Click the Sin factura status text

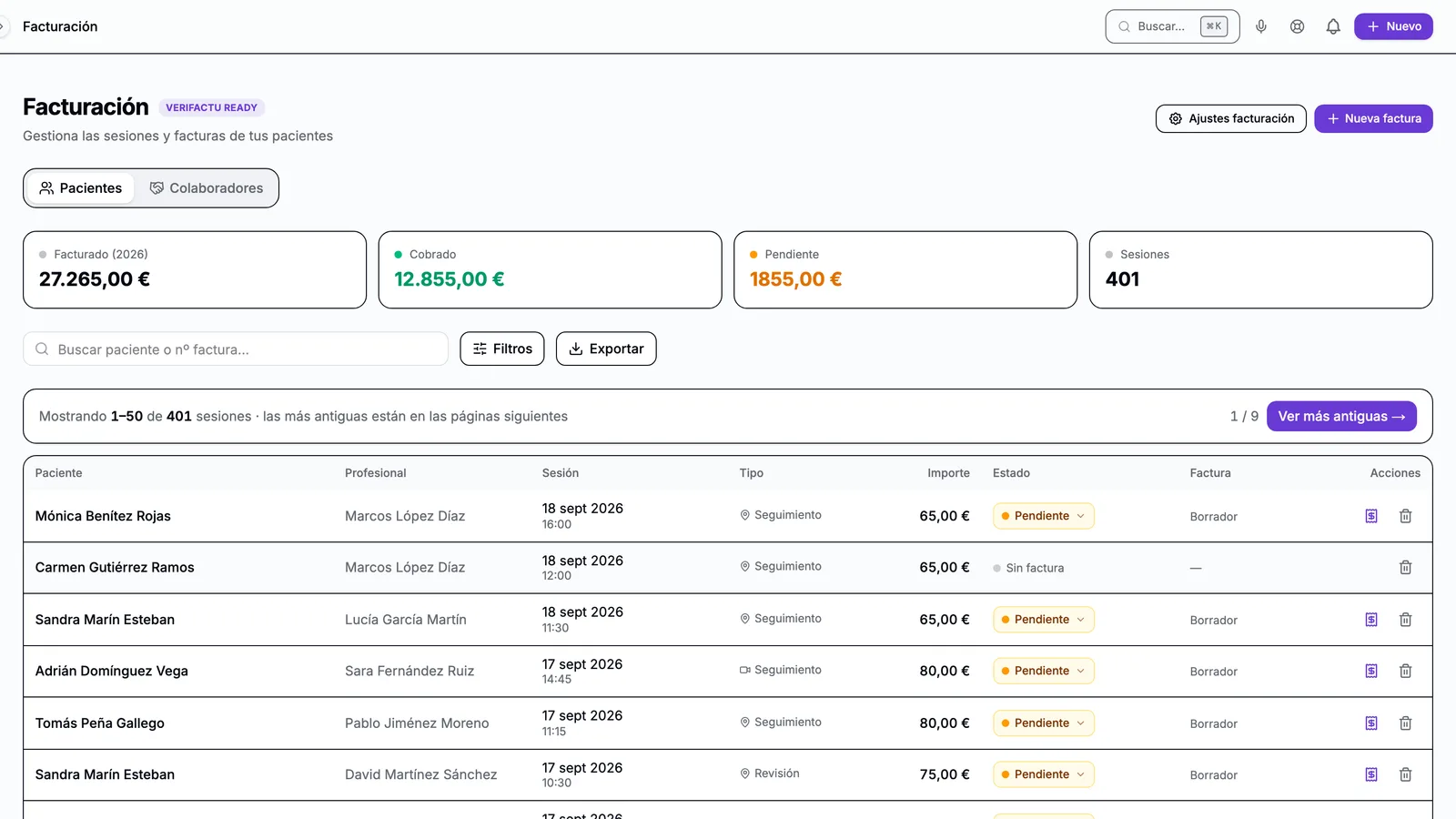tap(1035, 568)
